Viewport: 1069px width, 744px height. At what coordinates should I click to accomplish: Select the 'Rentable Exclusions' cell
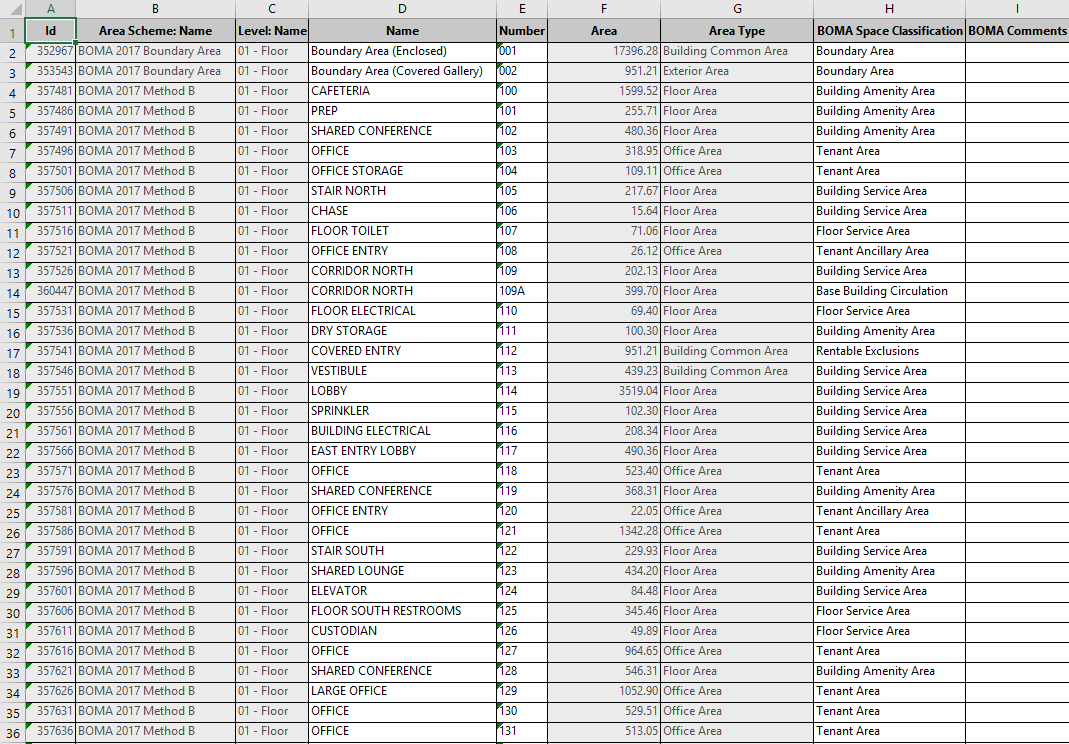click(x=890, y=351)
